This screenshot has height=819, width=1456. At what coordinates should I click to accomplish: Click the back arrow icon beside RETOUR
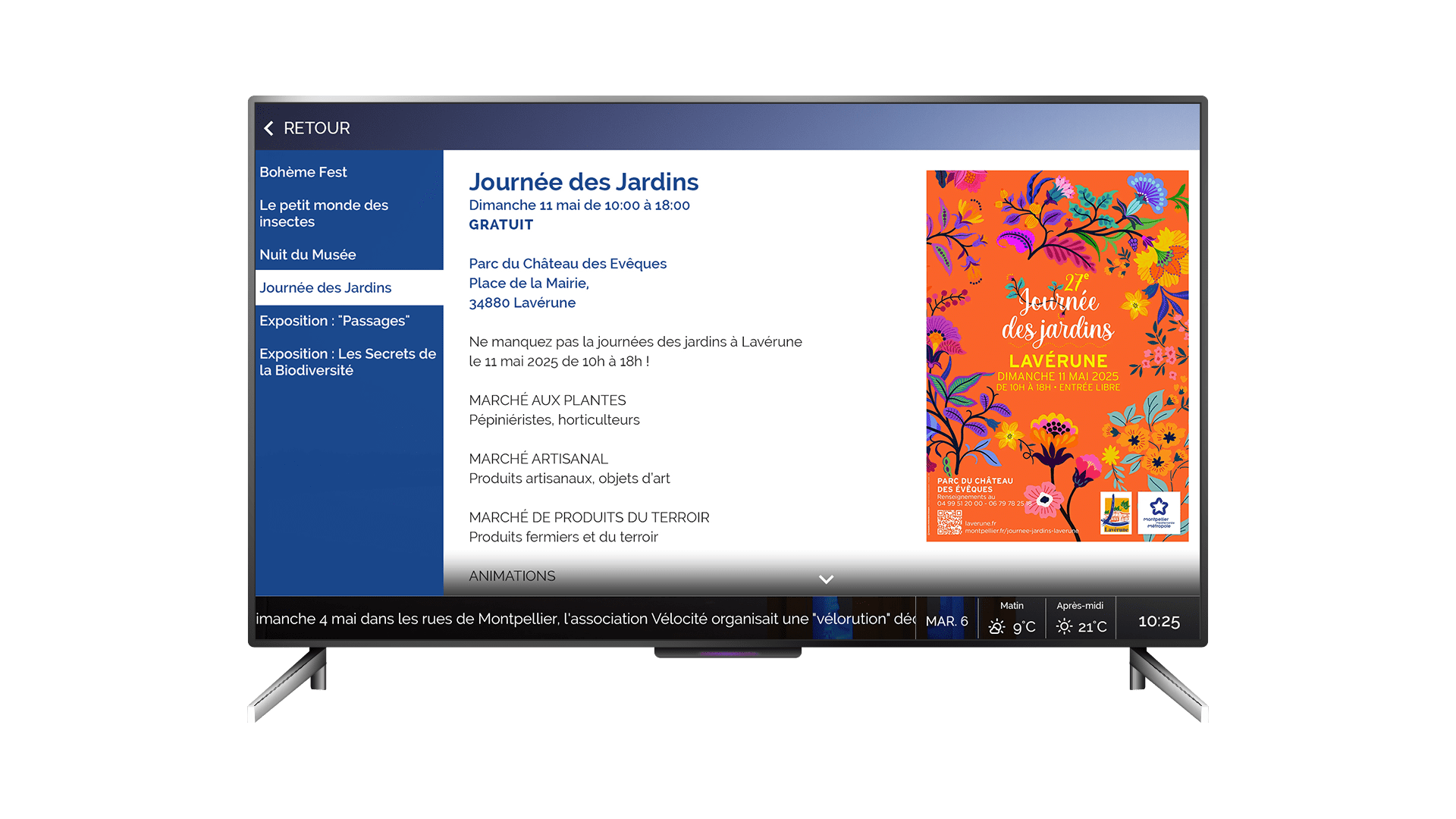268,128
